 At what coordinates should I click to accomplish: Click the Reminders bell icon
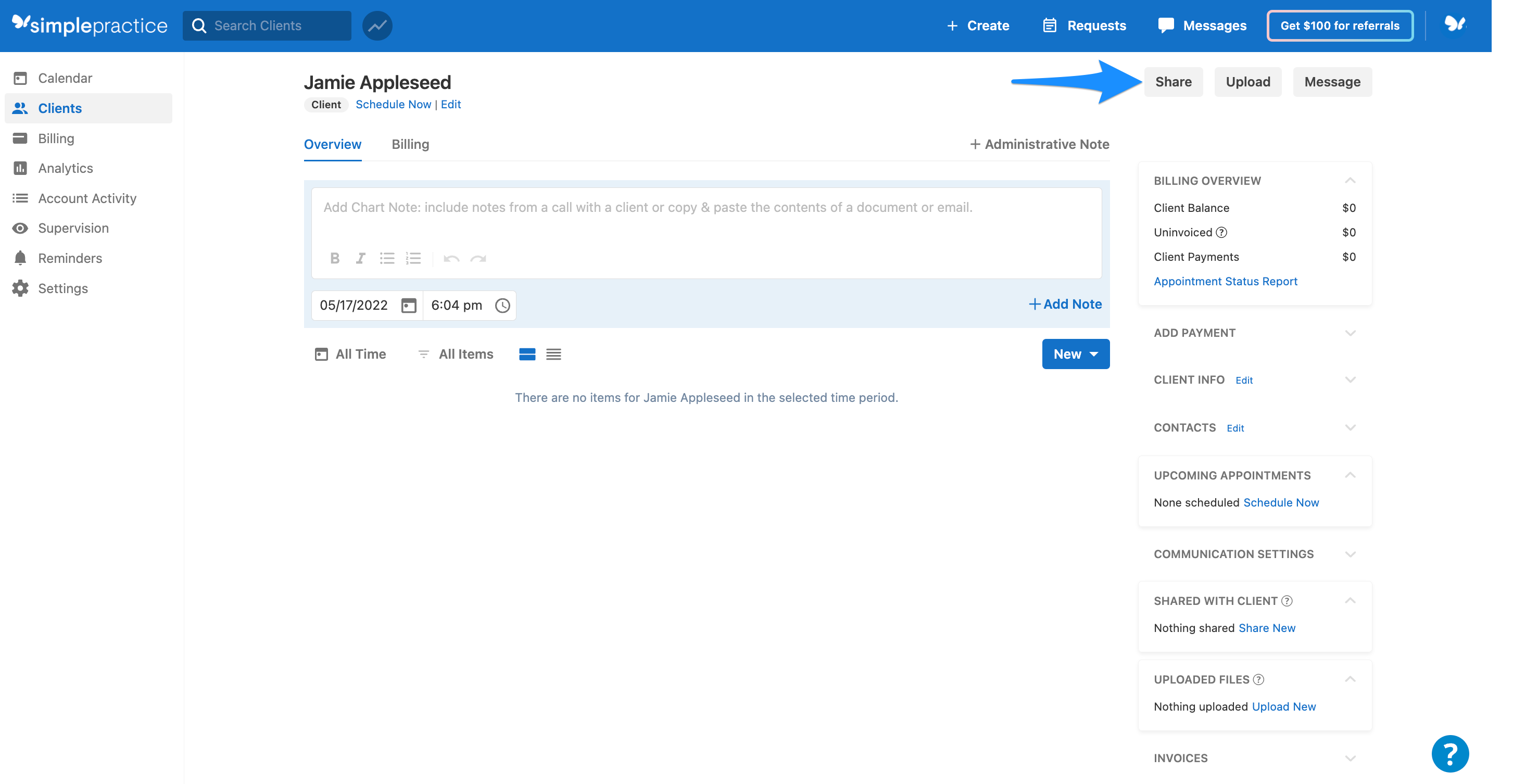click(20, 258)
